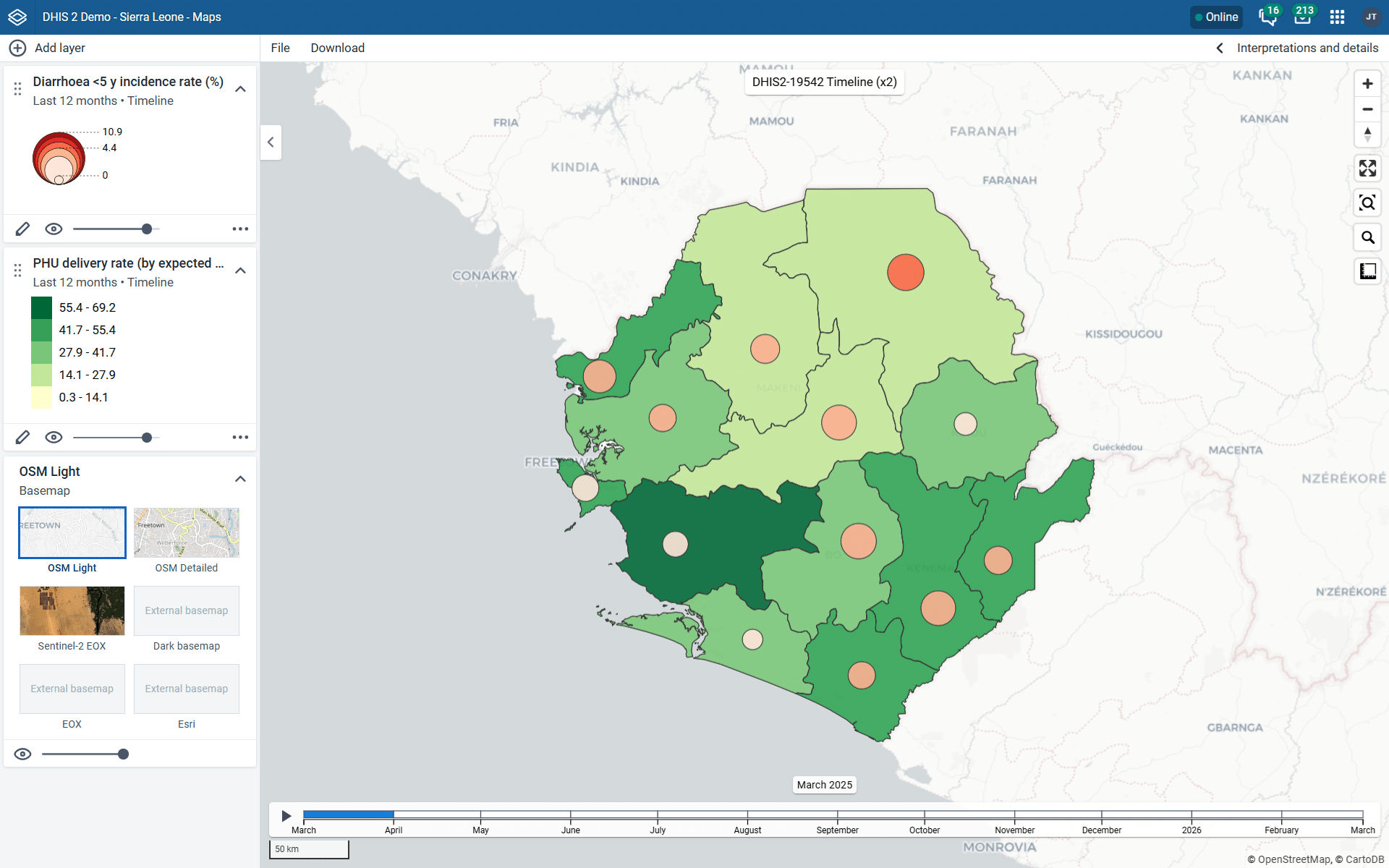
Task: Collapse the PHU delivery rate card
Action: (x=241, y=271)
